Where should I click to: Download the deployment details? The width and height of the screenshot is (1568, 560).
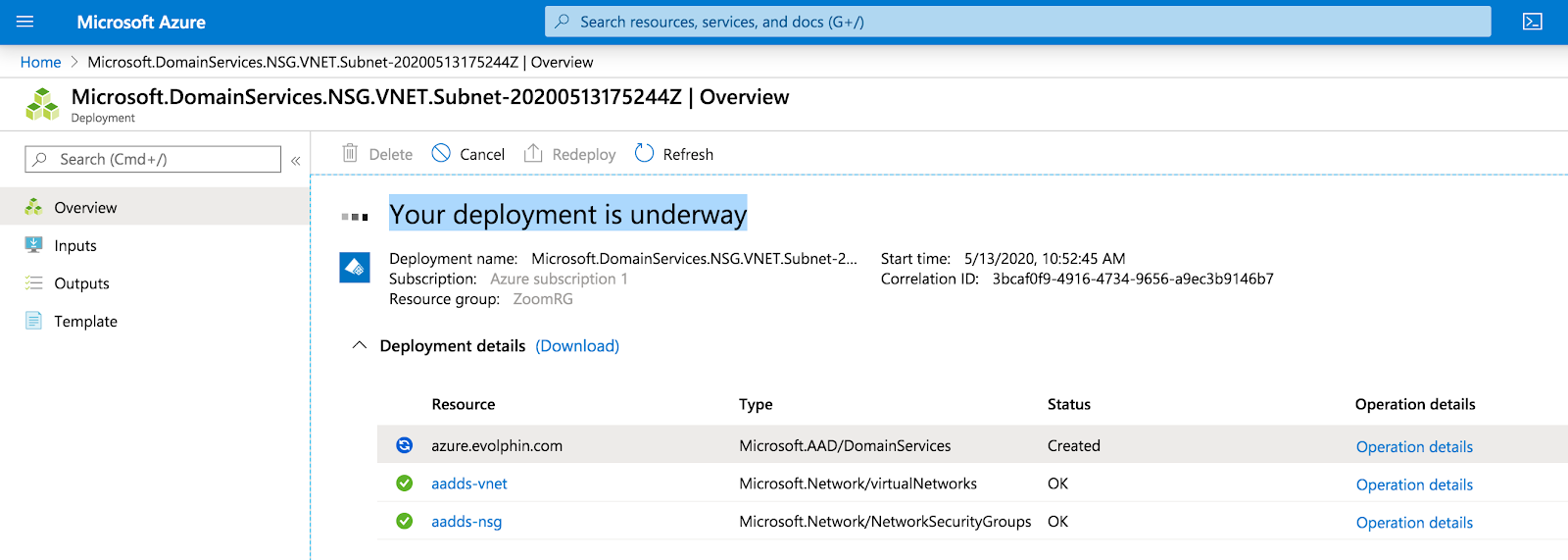577,345
